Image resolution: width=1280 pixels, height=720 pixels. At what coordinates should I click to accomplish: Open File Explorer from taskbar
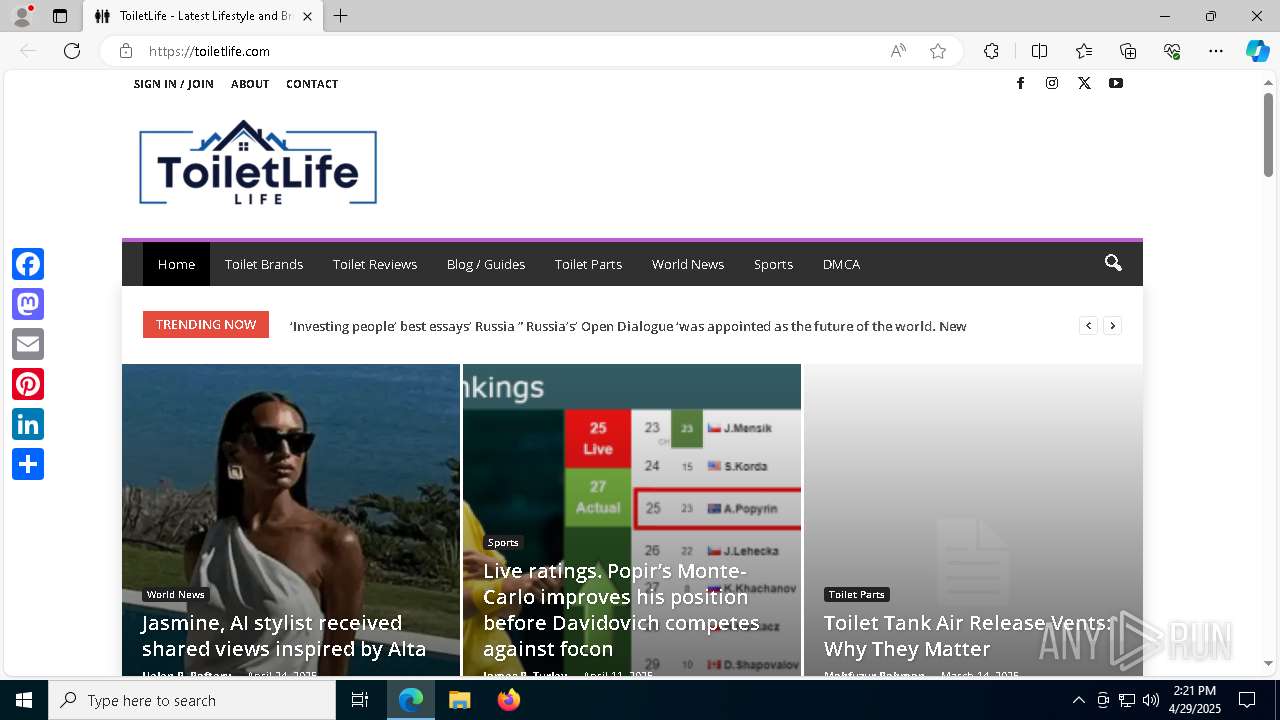(x=459, y=700)
